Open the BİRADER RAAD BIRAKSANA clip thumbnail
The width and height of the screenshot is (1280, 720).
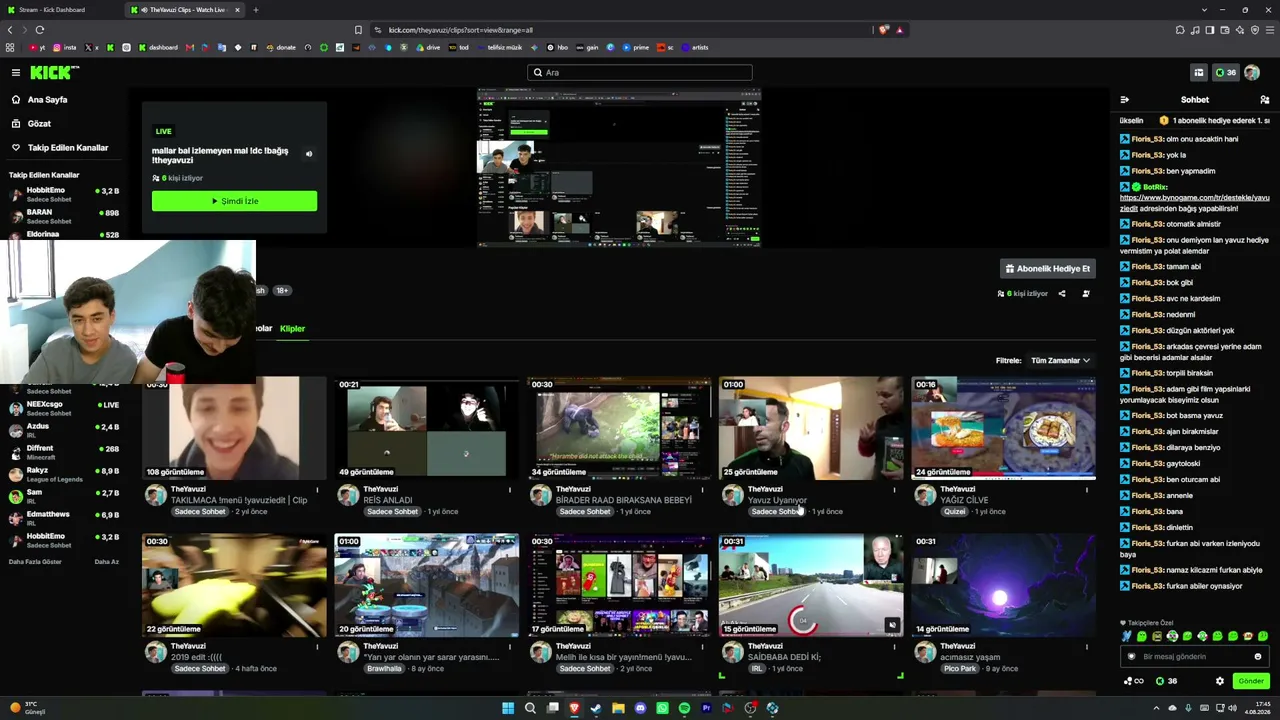tap(619, 428)
